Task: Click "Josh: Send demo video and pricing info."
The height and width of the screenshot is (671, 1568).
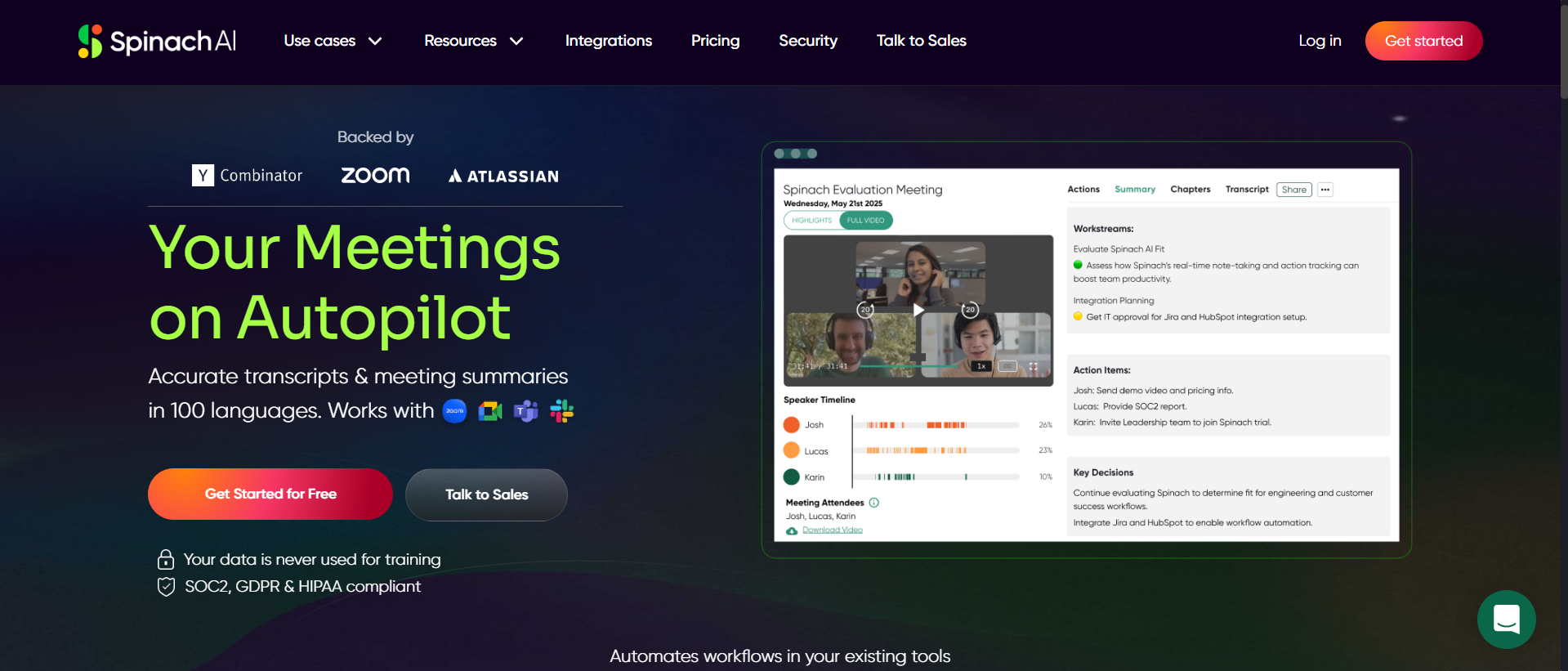Action: click(x=1153, y=391)
